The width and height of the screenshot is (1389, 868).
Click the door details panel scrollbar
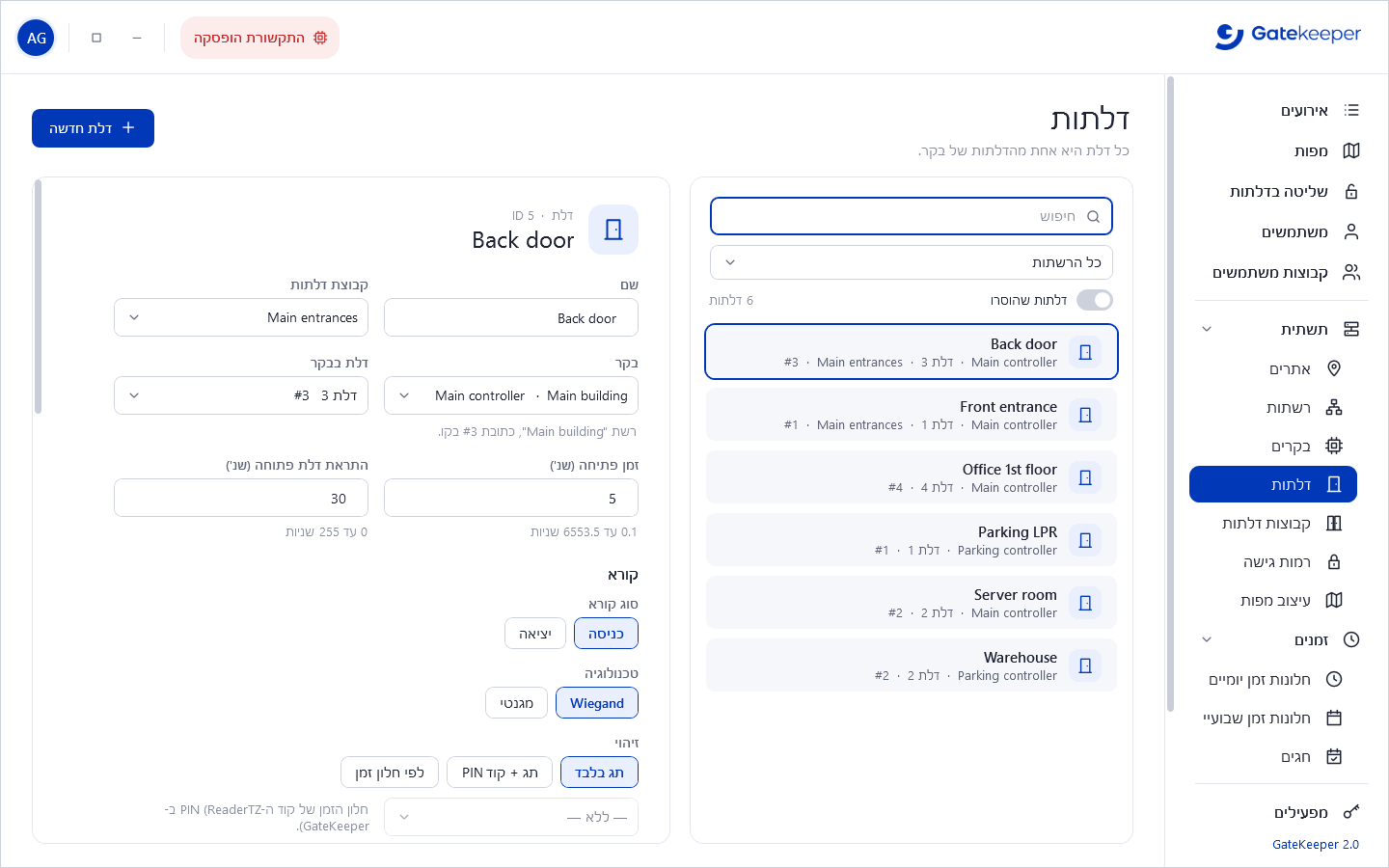[38, 296]
